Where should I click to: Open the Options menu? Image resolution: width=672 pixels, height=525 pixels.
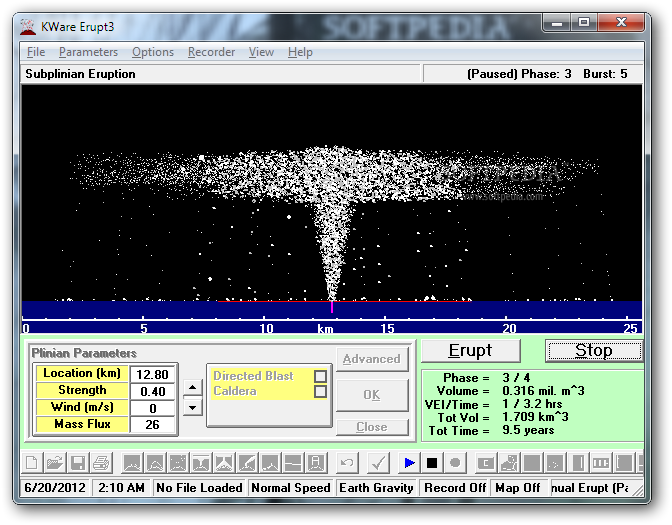153,52
